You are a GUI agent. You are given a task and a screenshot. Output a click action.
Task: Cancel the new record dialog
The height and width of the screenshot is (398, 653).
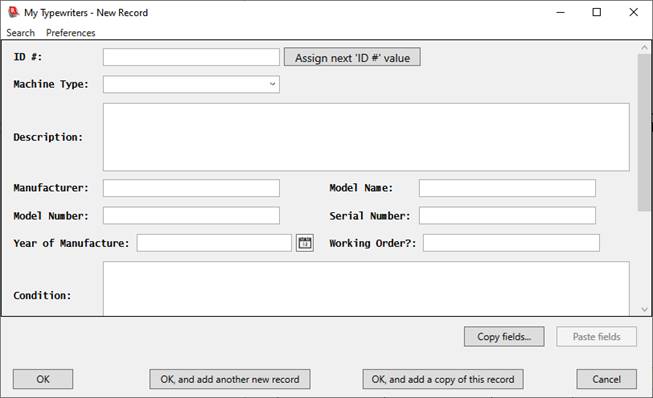point(606,379)
